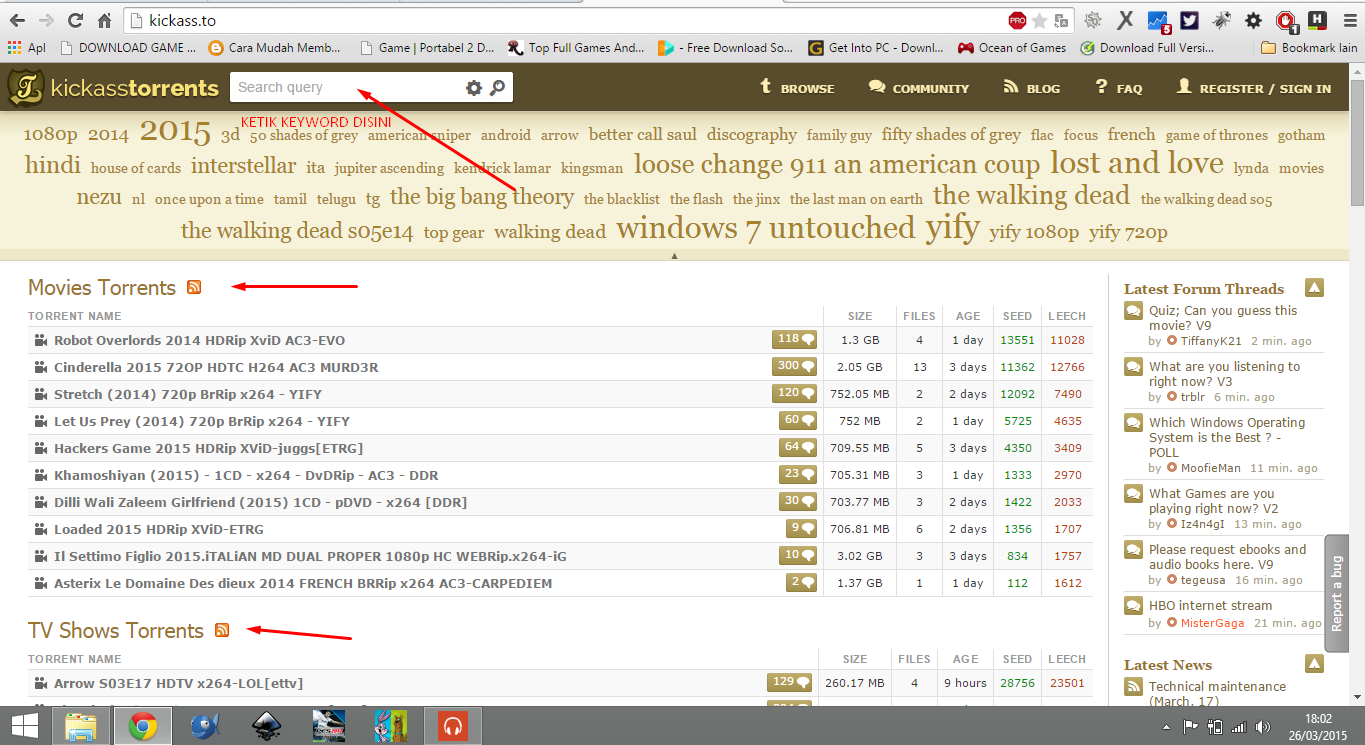
Task: Open Arrow S03E17 HDTV x264-LOL torrent
Action: tap(178, 683)
